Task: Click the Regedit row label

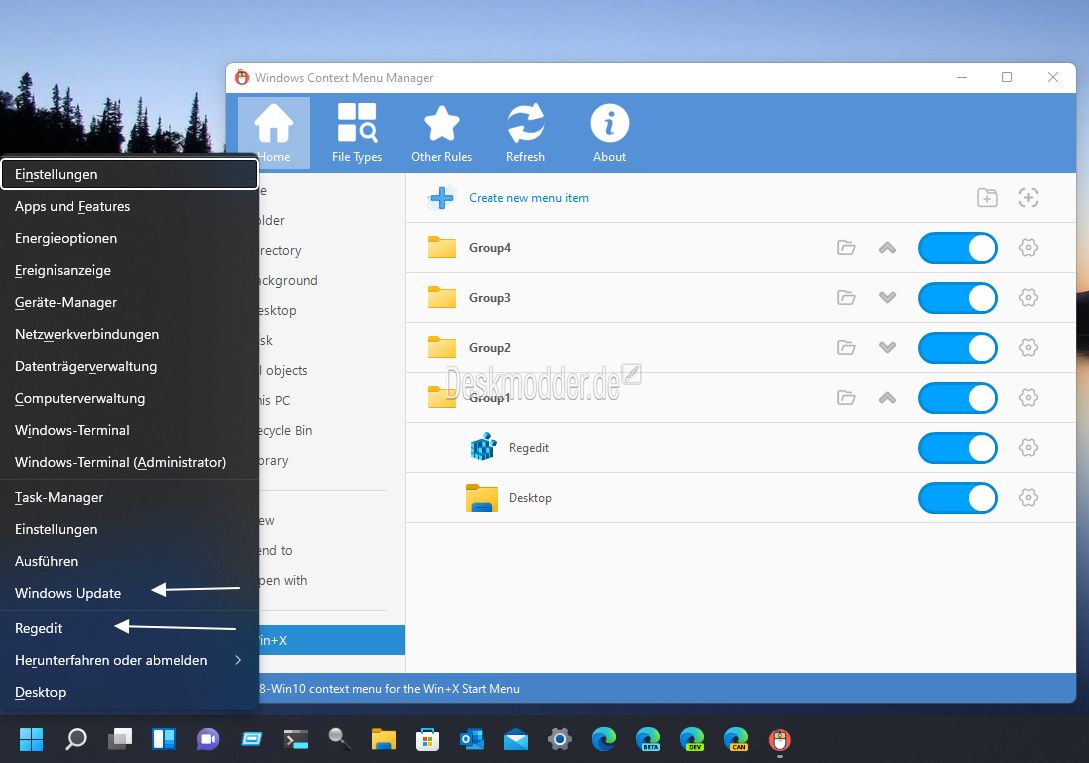Action: pos(529,448)
